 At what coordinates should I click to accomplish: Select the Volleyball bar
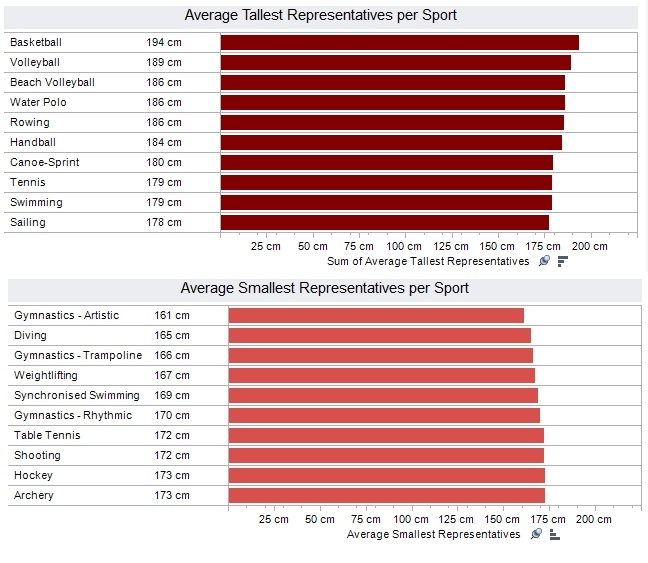(395, 62)
